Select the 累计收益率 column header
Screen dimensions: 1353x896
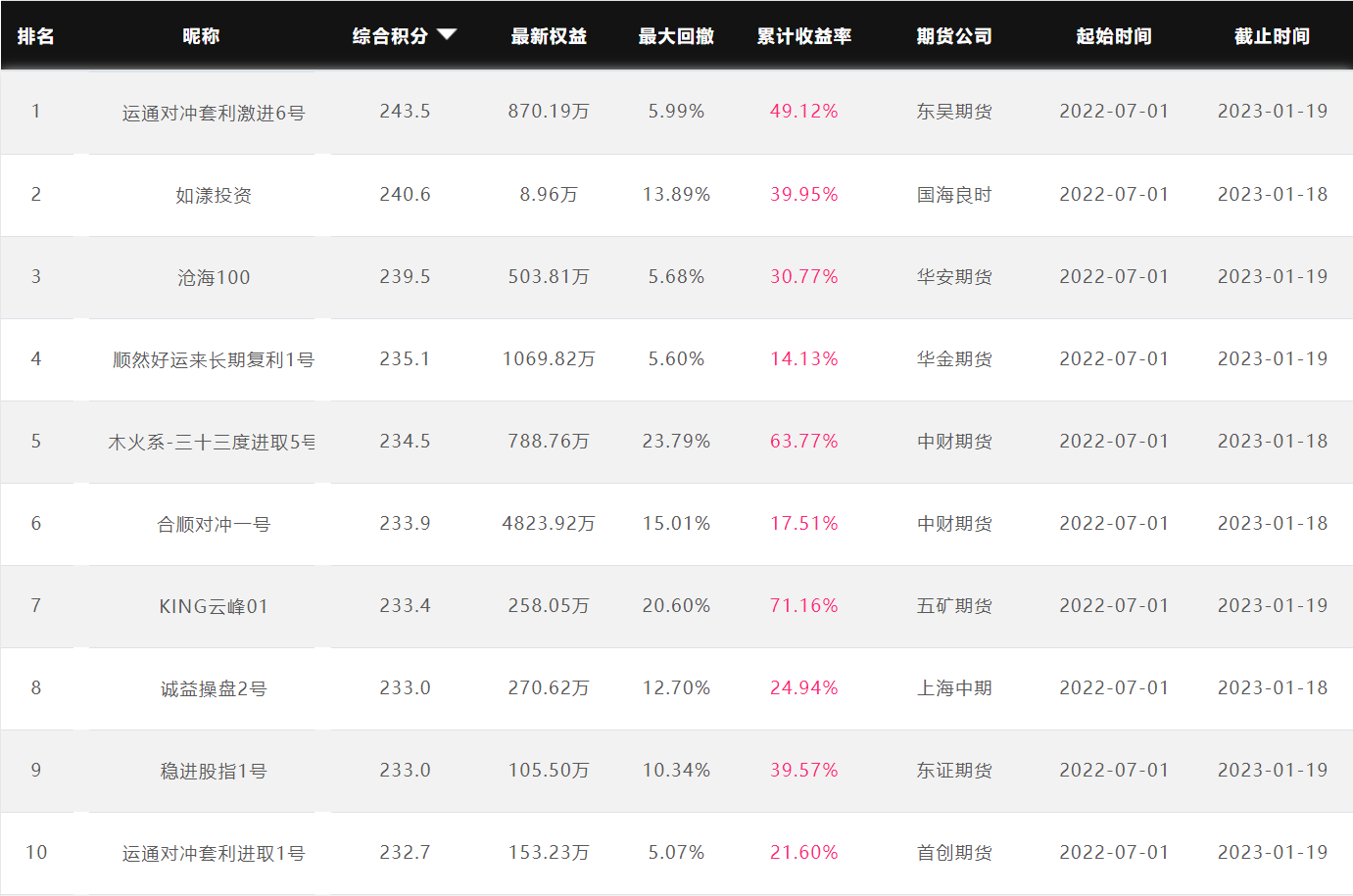pos(804,36)
